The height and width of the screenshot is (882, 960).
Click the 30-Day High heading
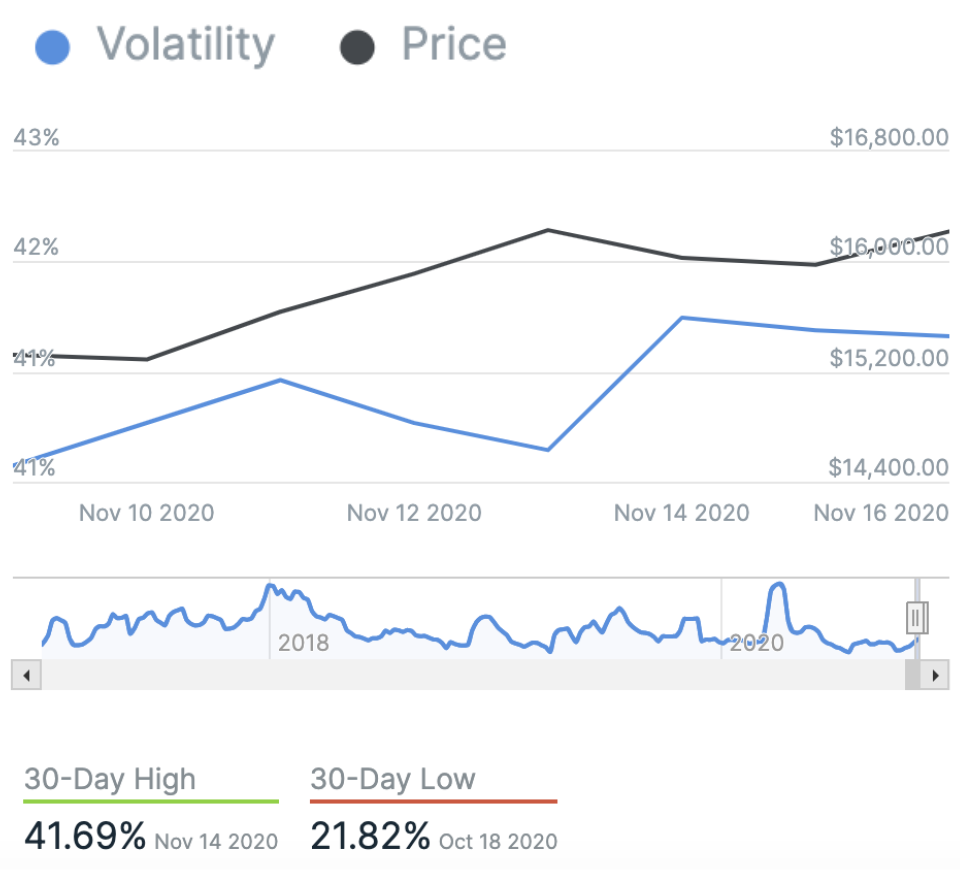(110, 780)
